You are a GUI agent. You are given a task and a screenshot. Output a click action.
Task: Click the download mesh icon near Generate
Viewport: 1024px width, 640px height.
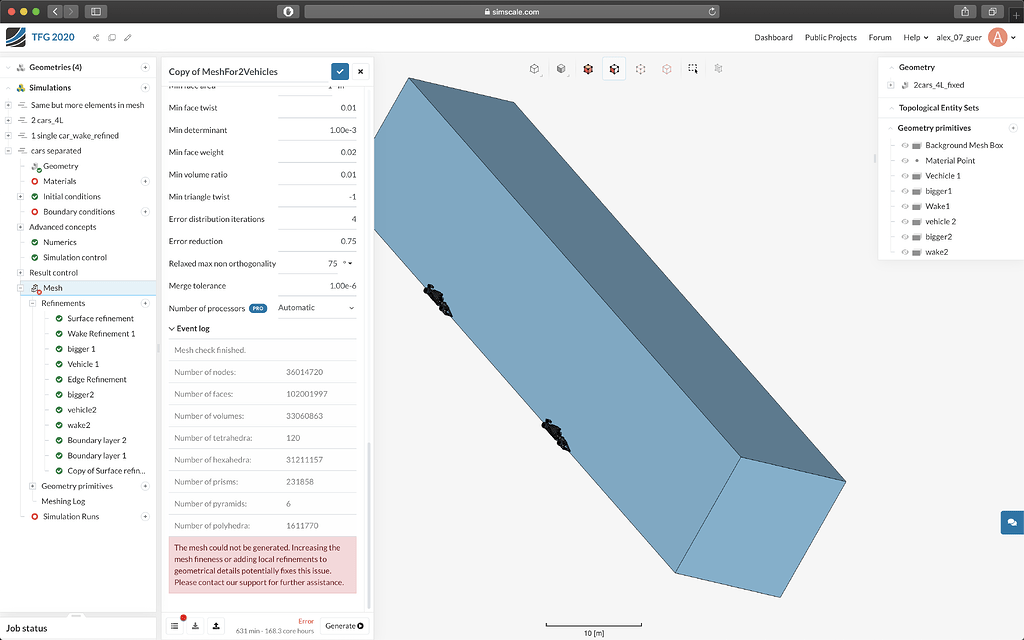click(x=196, y=625)
